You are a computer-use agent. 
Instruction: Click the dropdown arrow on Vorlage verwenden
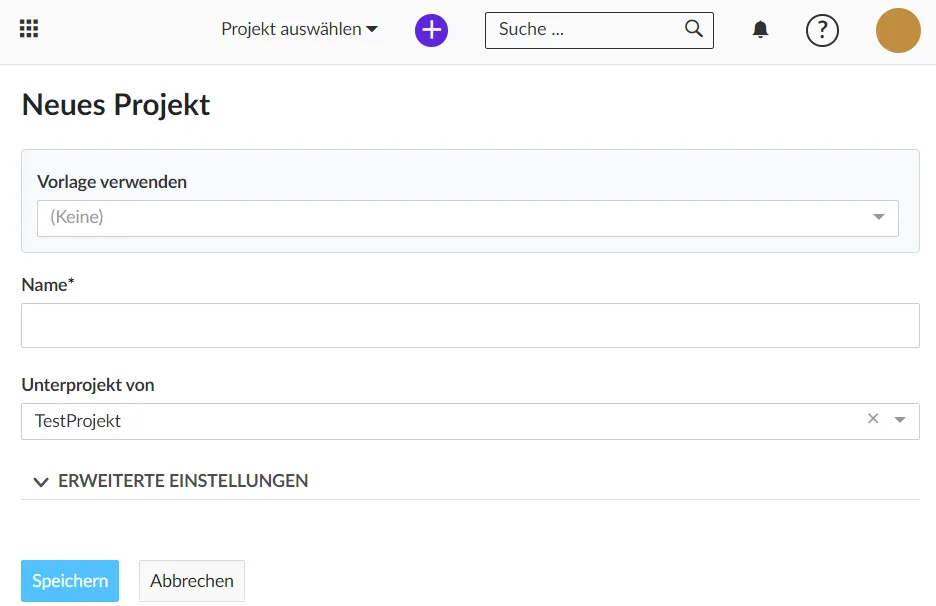[x=879, y=218]
